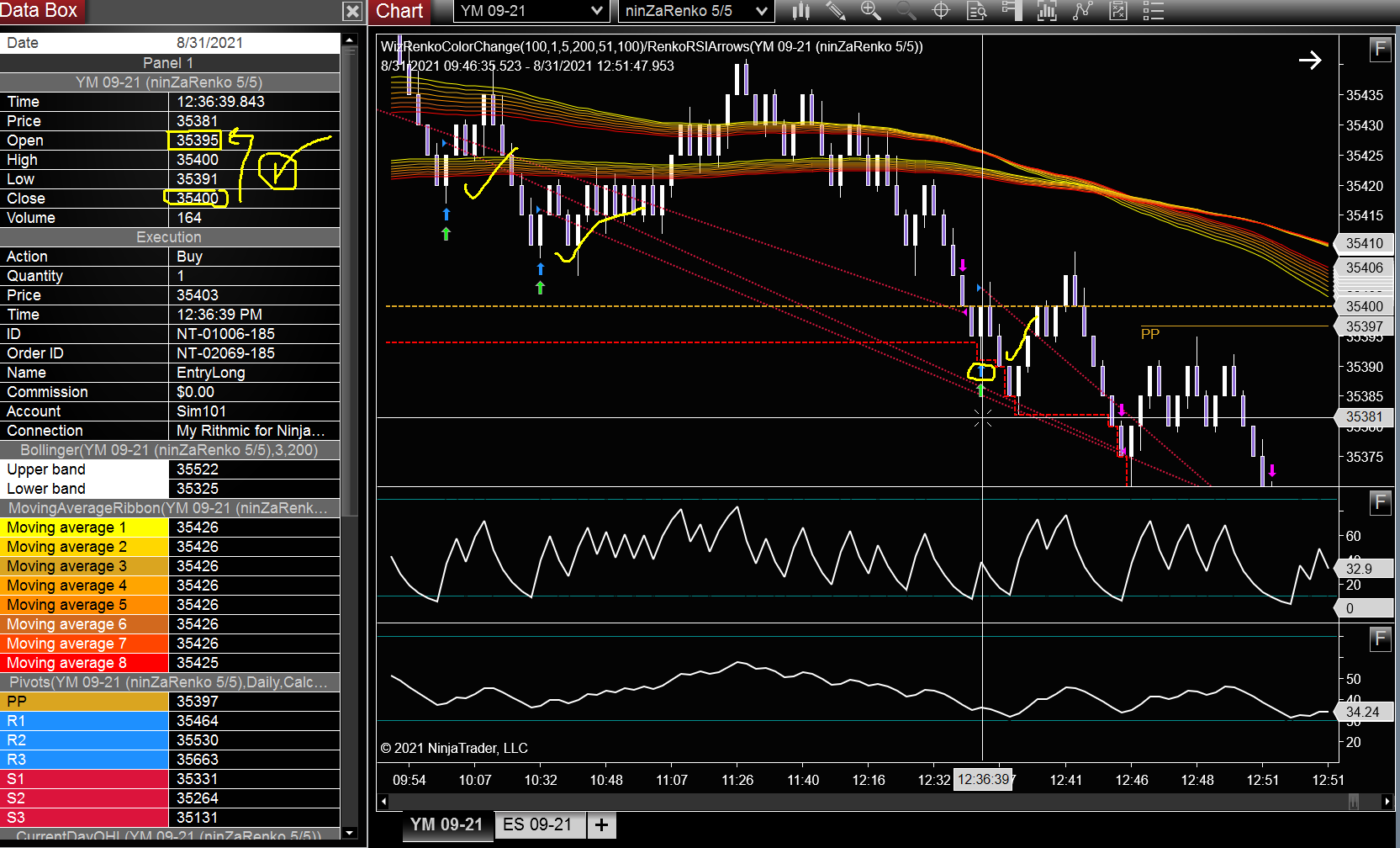This screenshot has width=1400, height=848.
Task: Click the PP label on the chart
Action: pyautogui.click(x=1149, y=334)
